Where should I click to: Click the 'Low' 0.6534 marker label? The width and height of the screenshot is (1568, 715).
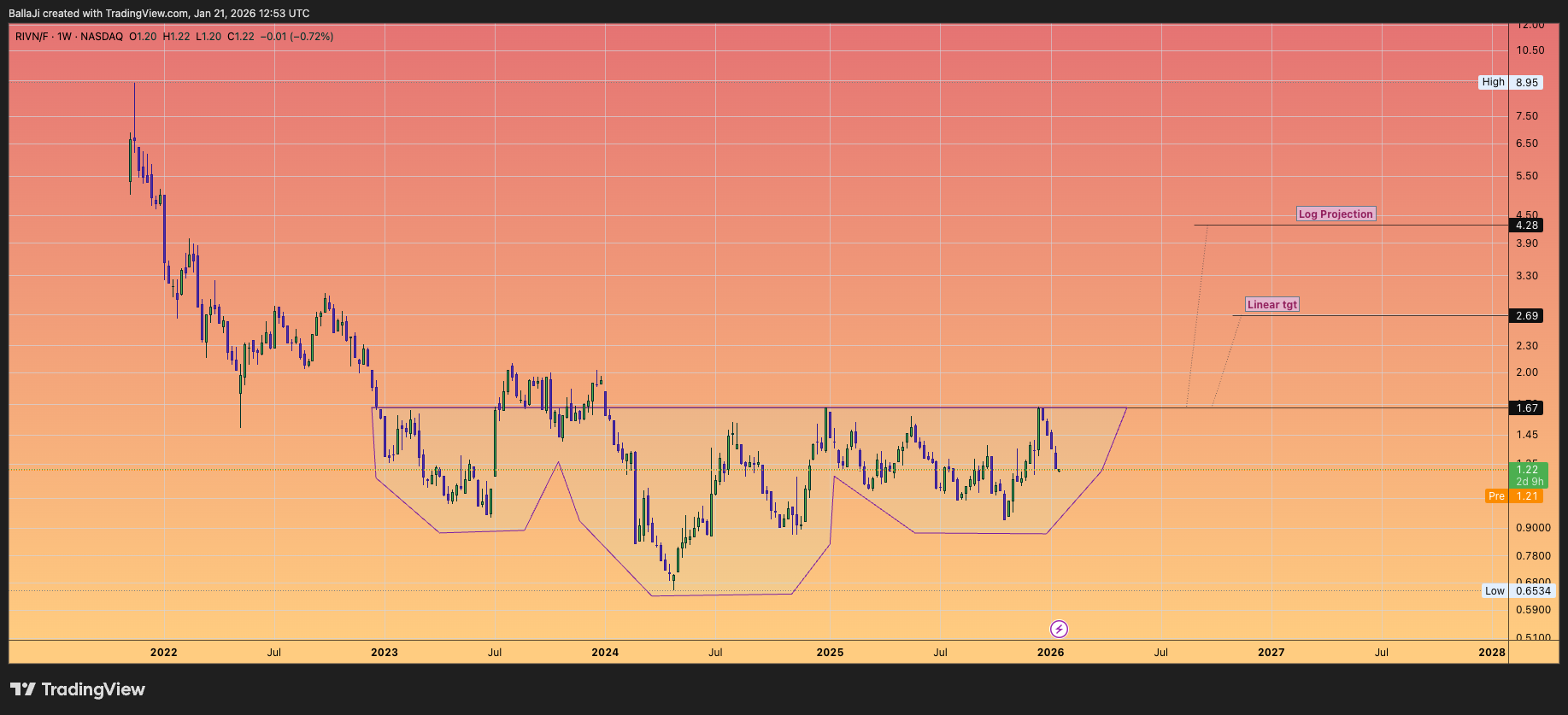point(1518,591)
